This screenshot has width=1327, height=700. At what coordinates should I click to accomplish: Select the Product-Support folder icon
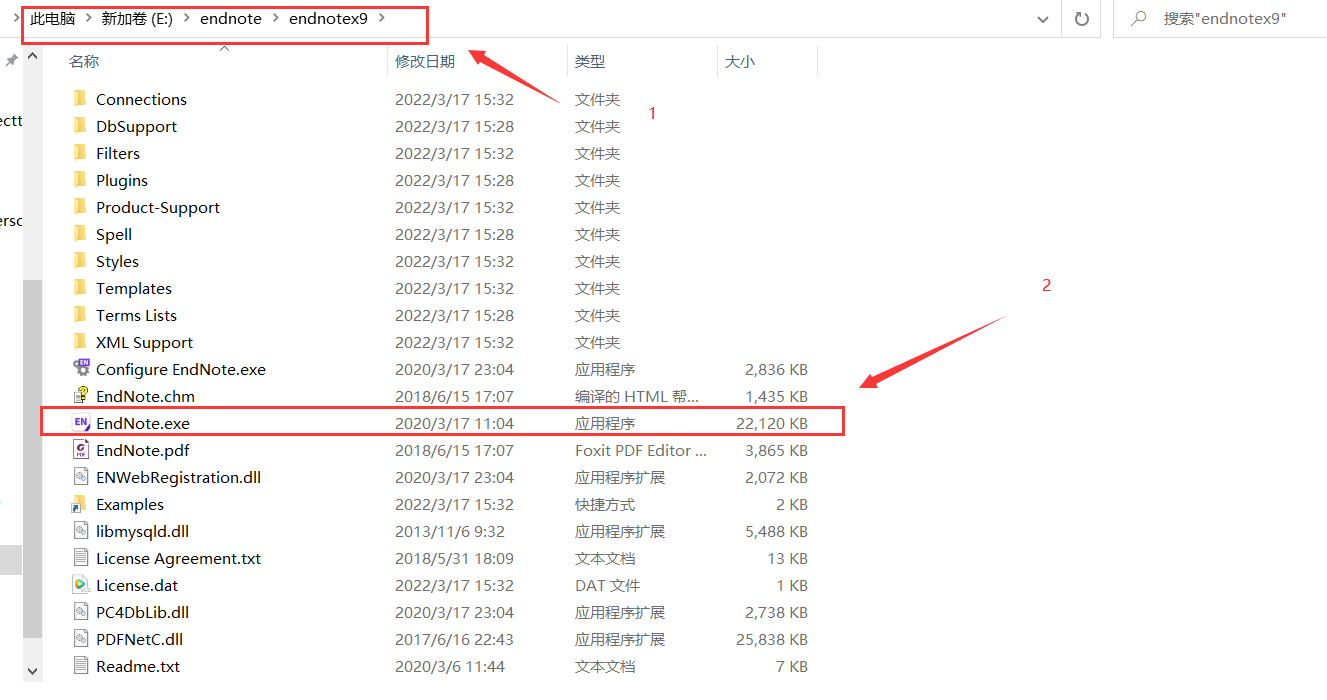(x=80, y=207)
